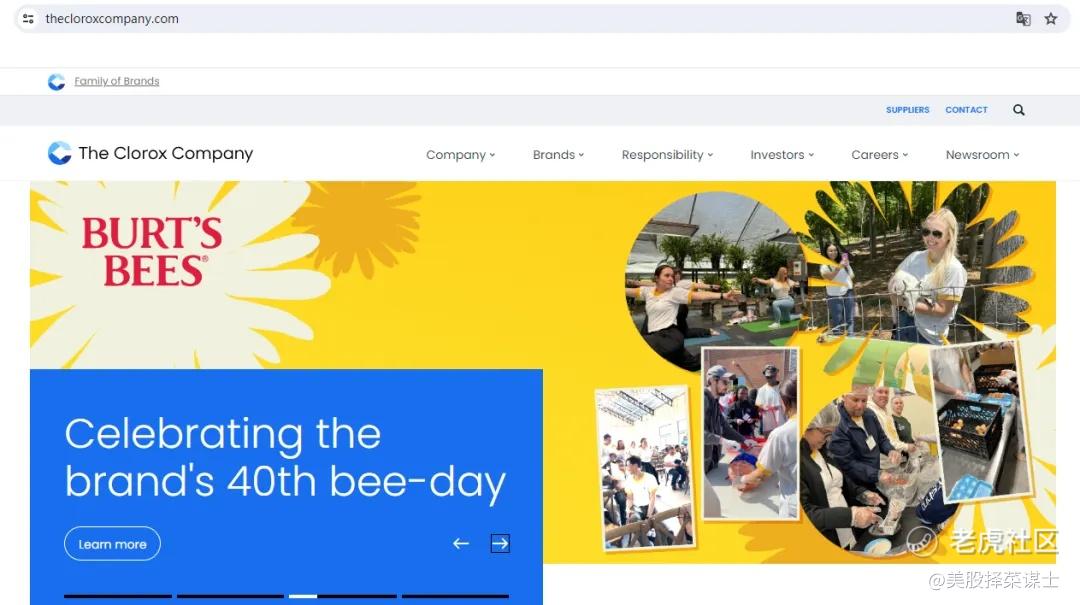Screen dimensions: 1080x605
Task: Open the site search magnifier icon
Action: tap(1019, 110)
